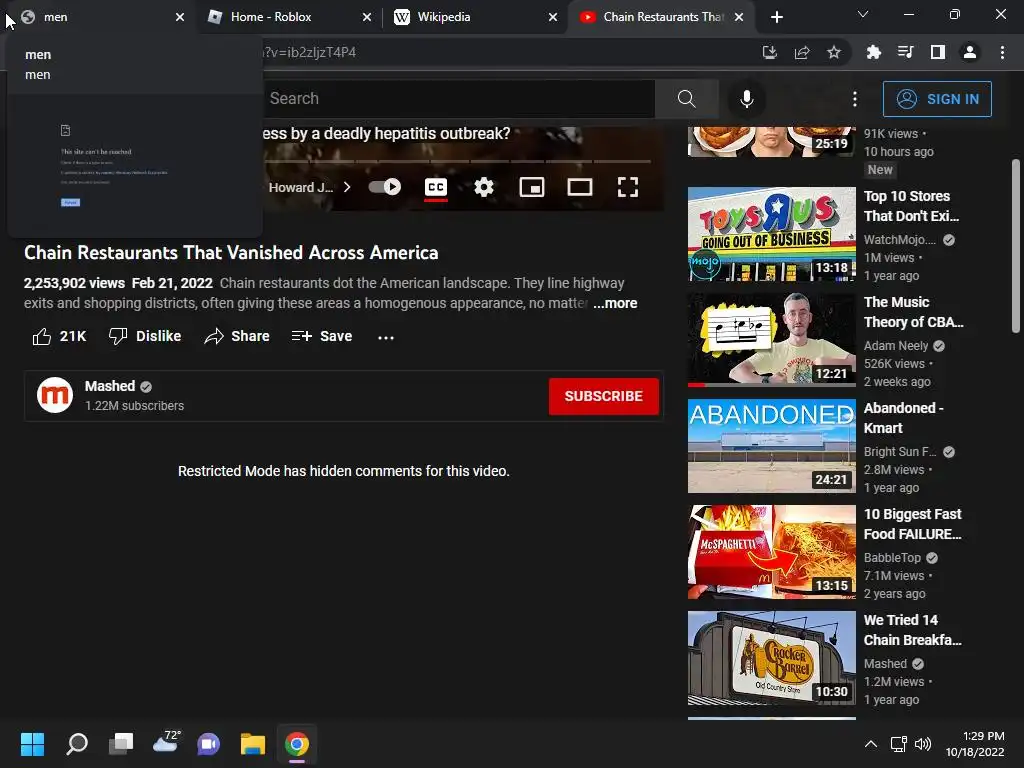Start voice search with microphone icon
Screen dimensions: 1024x768
(746, 99)
